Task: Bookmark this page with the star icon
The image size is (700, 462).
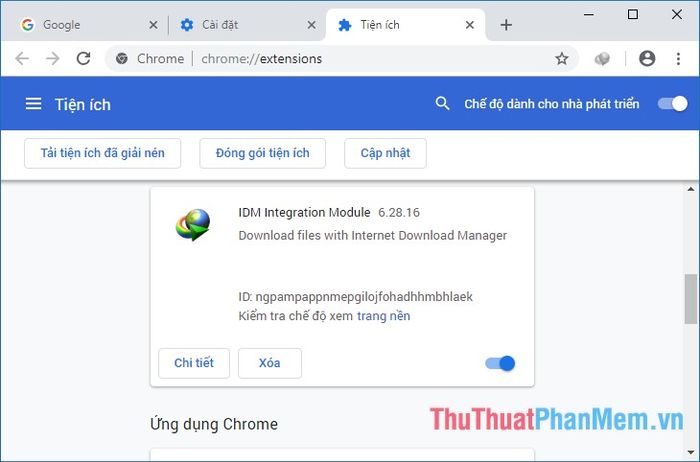Action: (562, 58)
